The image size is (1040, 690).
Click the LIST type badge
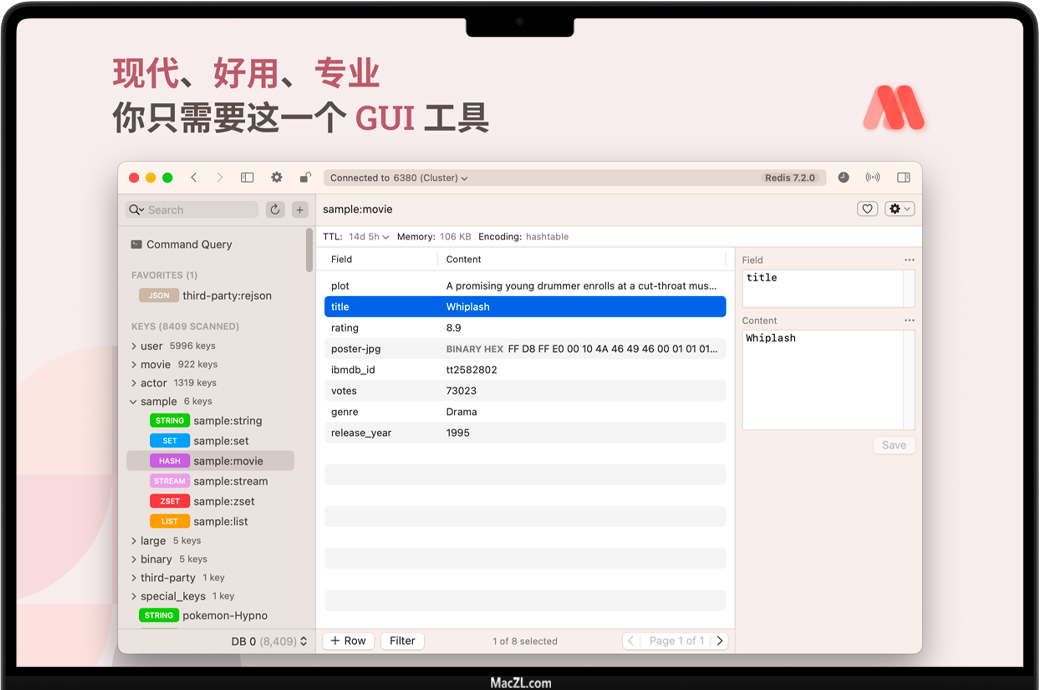click(x=170, y=521)
